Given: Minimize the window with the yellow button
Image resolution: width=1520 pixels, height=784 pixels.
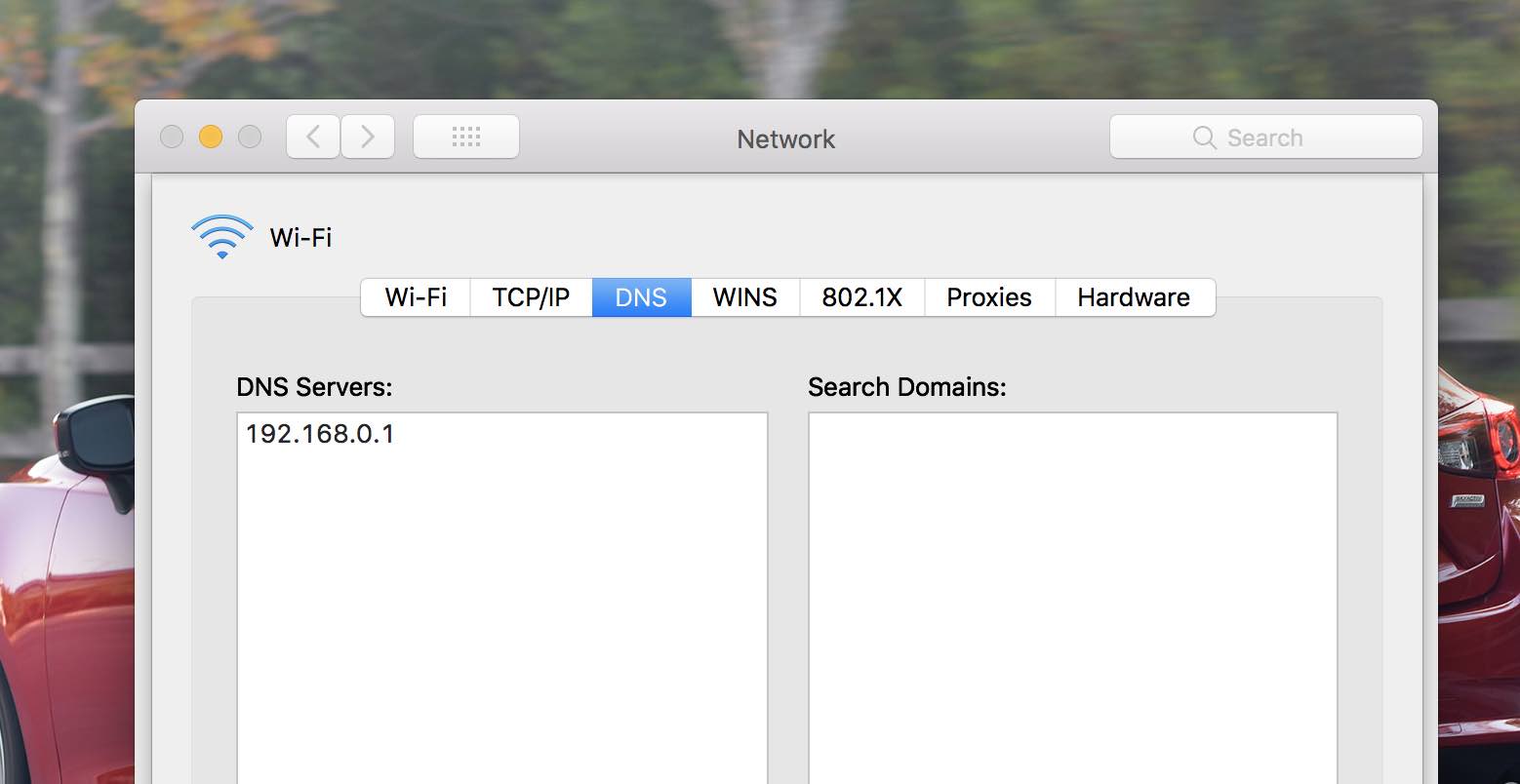Looking at the screenshot, I should point(211,137).
